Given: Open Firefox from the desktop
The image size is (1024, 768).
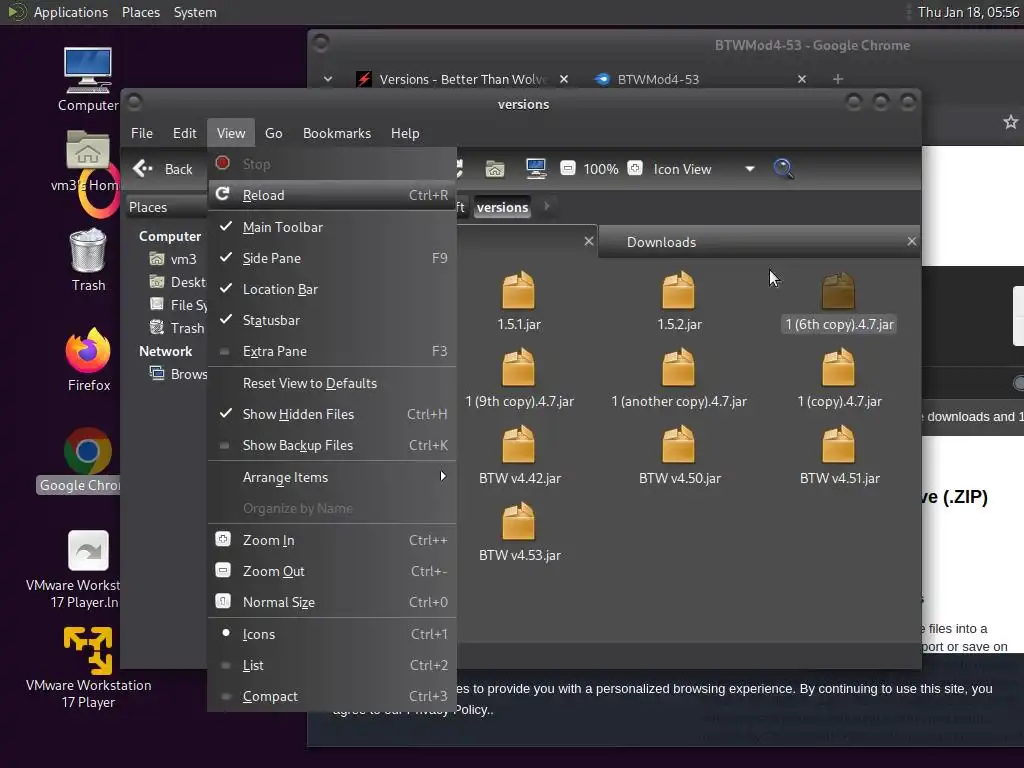Looking at the screenshot, I should (x=88, y=353).
